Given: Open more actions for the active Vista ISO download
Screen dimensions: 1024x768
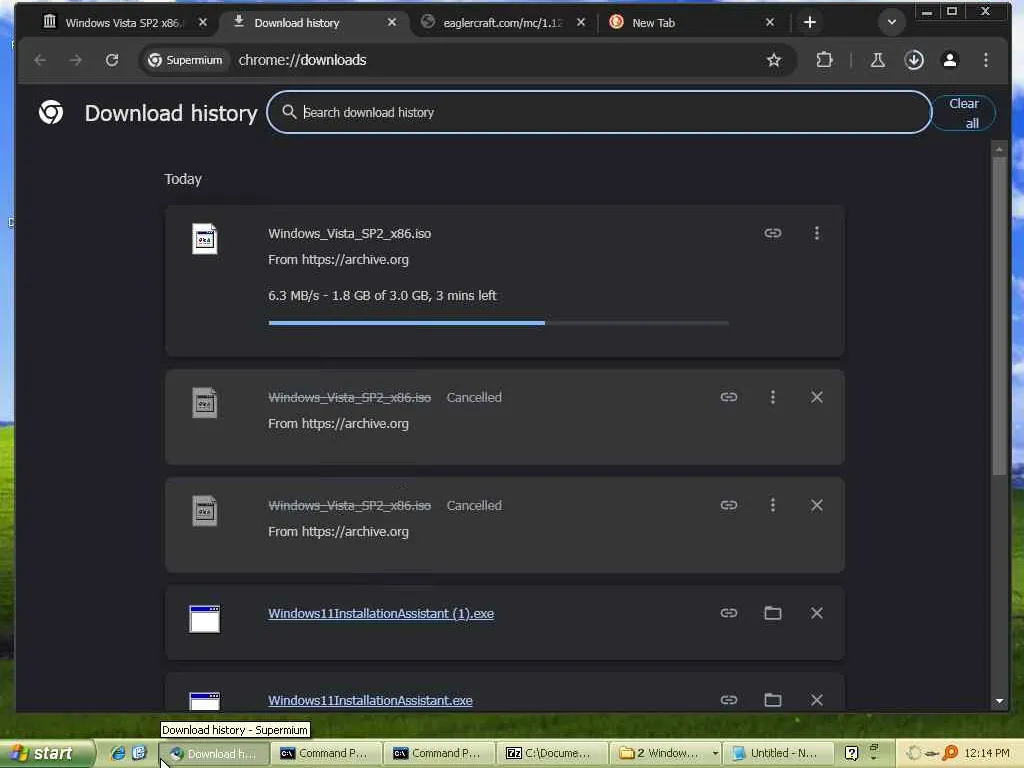Looking at the screenshot, I should coord(816,233).
